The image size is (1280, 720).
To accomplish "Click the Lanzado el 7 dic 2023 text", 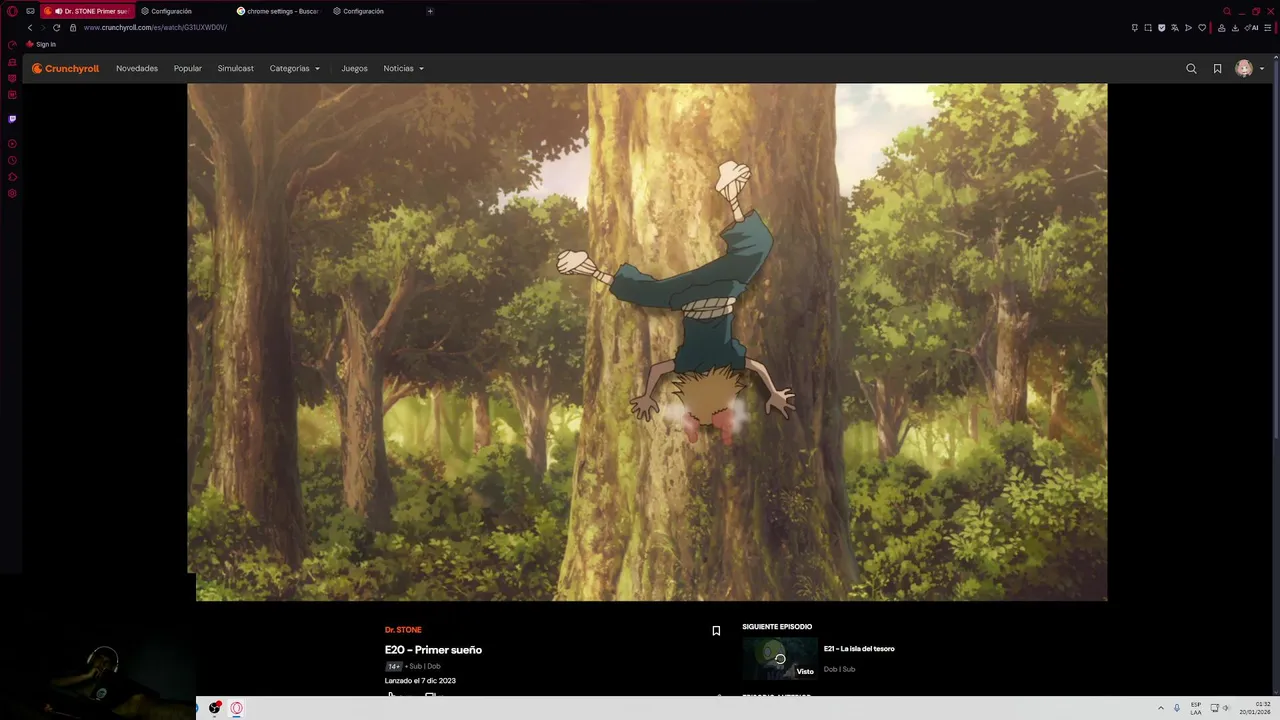I will coord(420,681).
